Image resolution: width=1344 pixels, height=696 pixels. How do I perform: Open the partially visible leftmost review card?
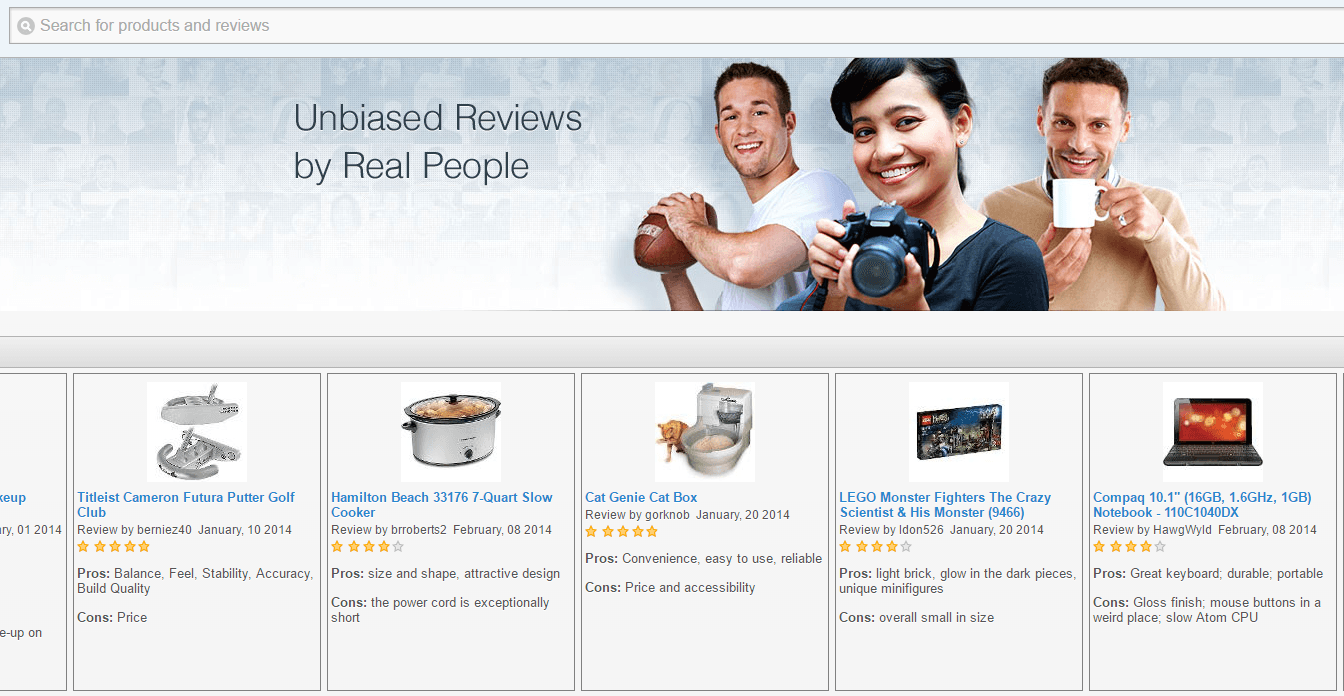pyautogui.click(x=33, y=531)
